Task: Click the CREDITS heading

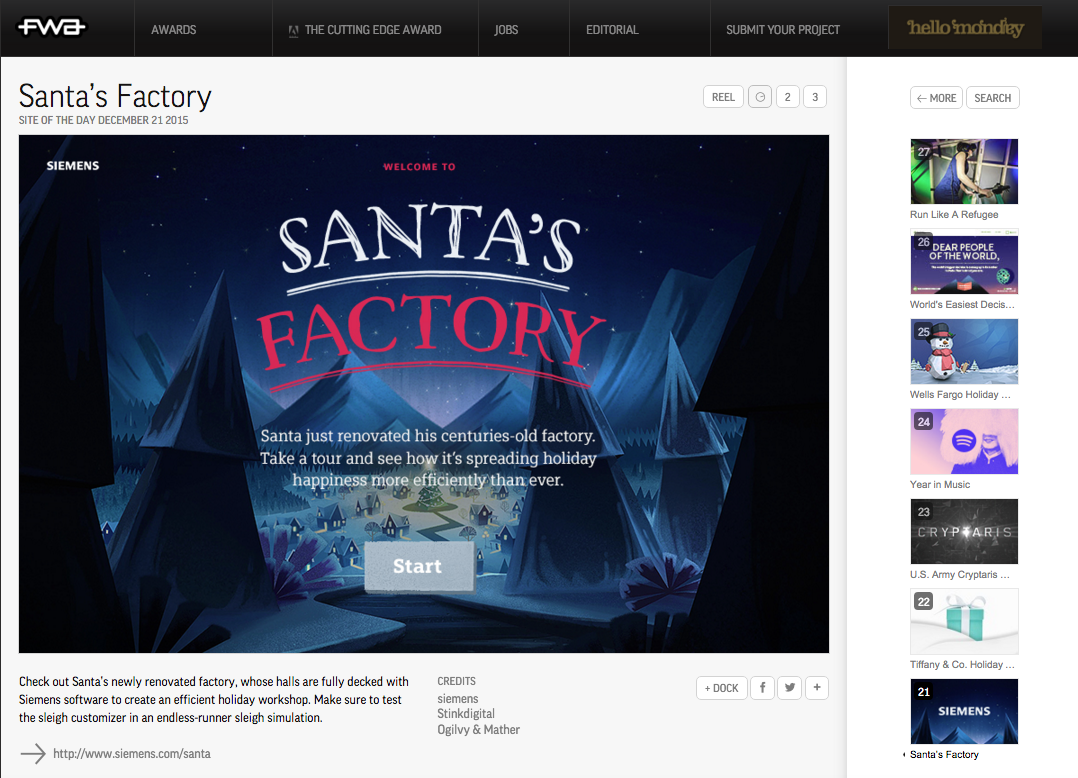Action: tap(456, 681)
